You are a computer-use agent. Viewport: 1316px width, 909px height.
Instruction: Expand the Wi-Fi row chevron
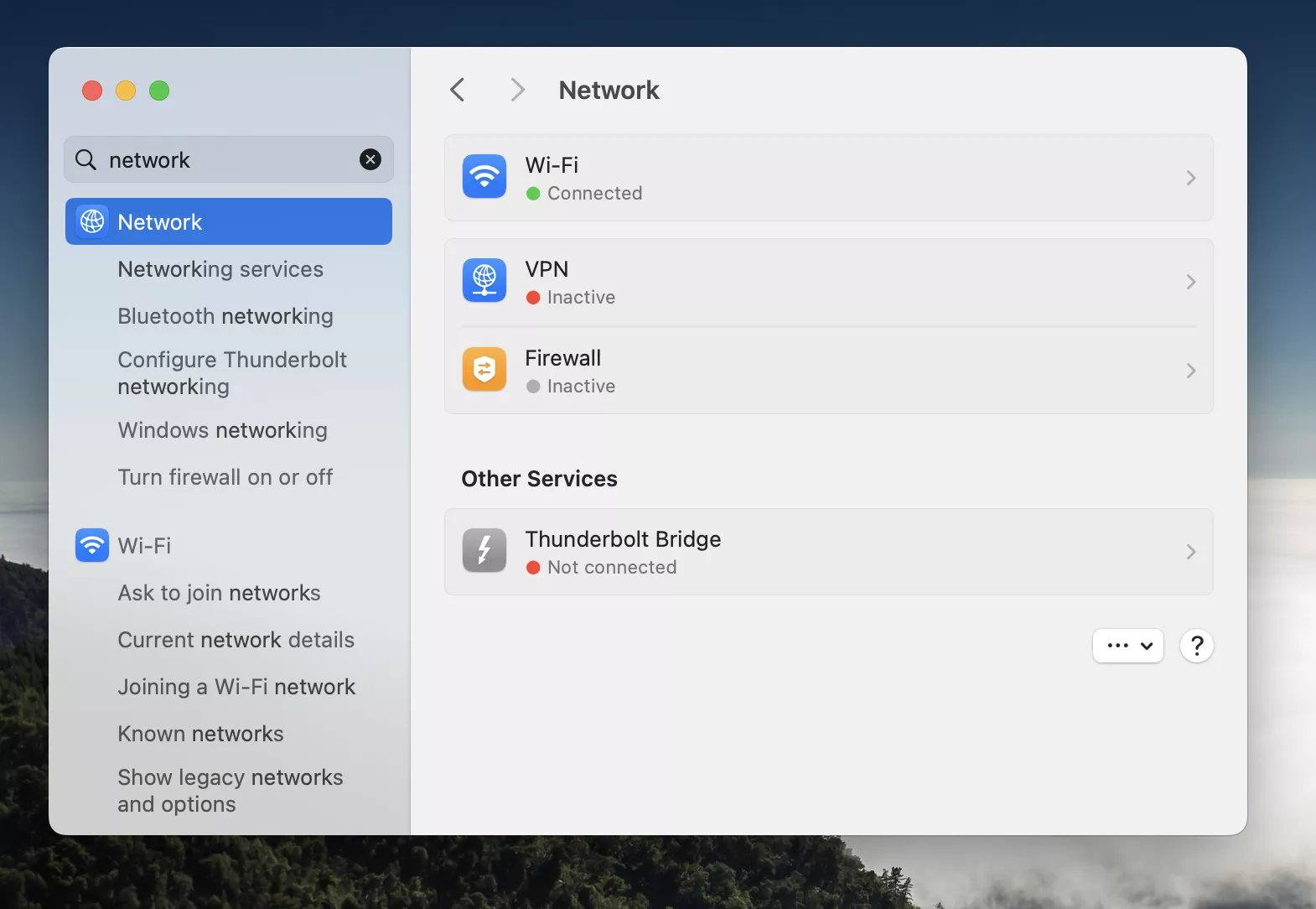pos(1190,178)
